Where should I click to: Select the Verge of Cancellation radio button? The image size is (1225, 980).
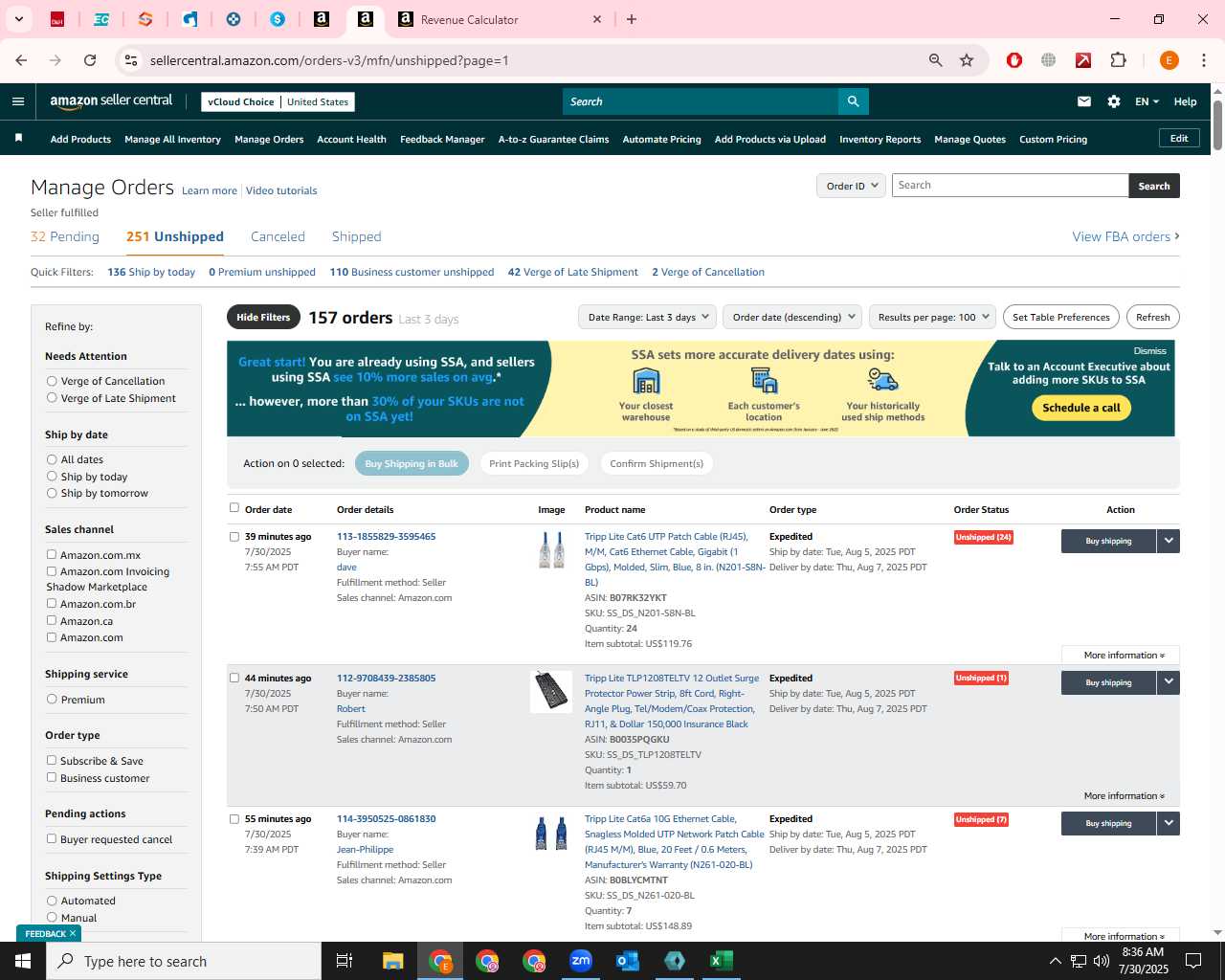pos(52,381)
